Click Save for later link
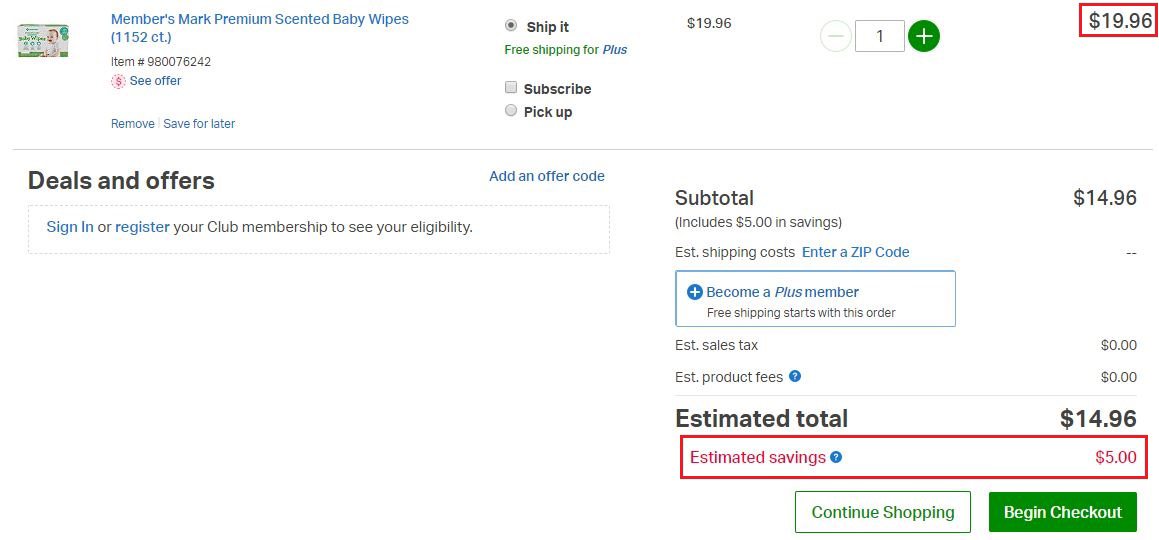The height and width of the screenshot is (540, 1159). (199, 124)
